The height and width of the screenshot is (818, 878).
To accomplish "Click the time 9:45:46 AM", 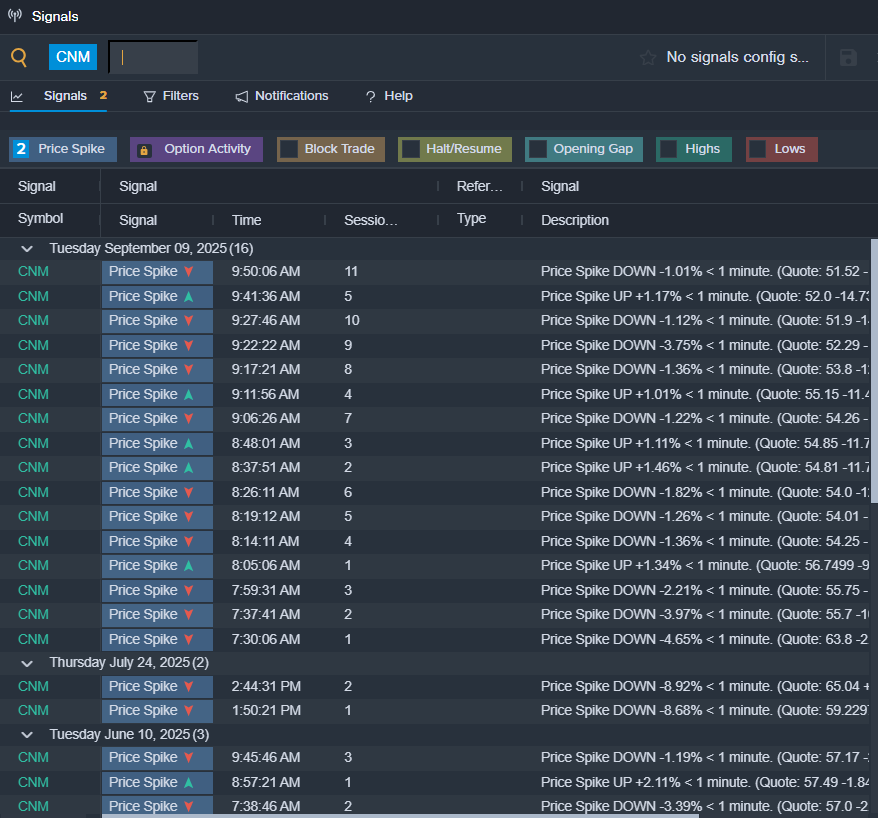I will 265,758.
